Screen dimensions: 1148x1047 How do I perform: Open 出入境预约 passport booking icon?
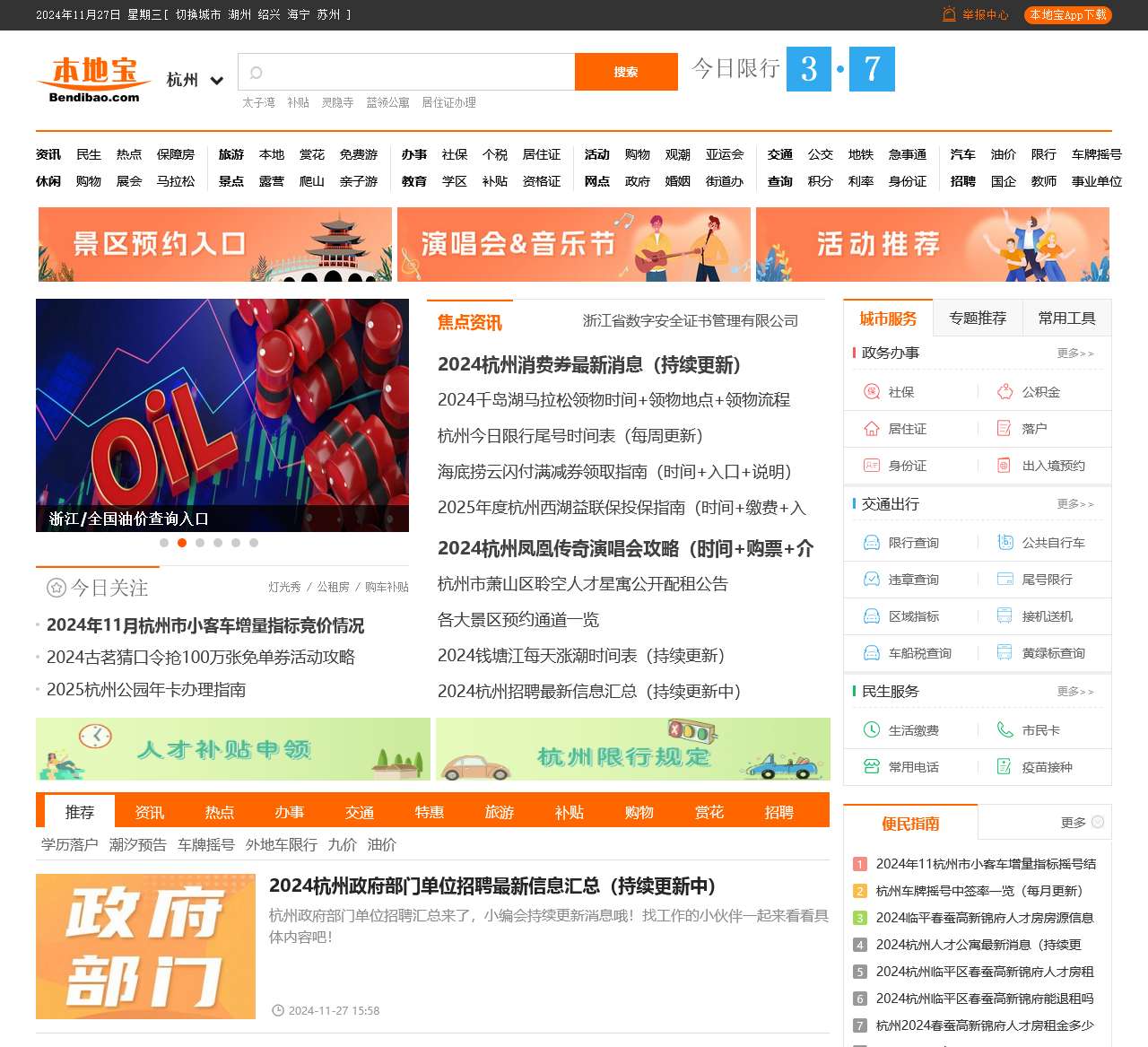coord(1003,466)
